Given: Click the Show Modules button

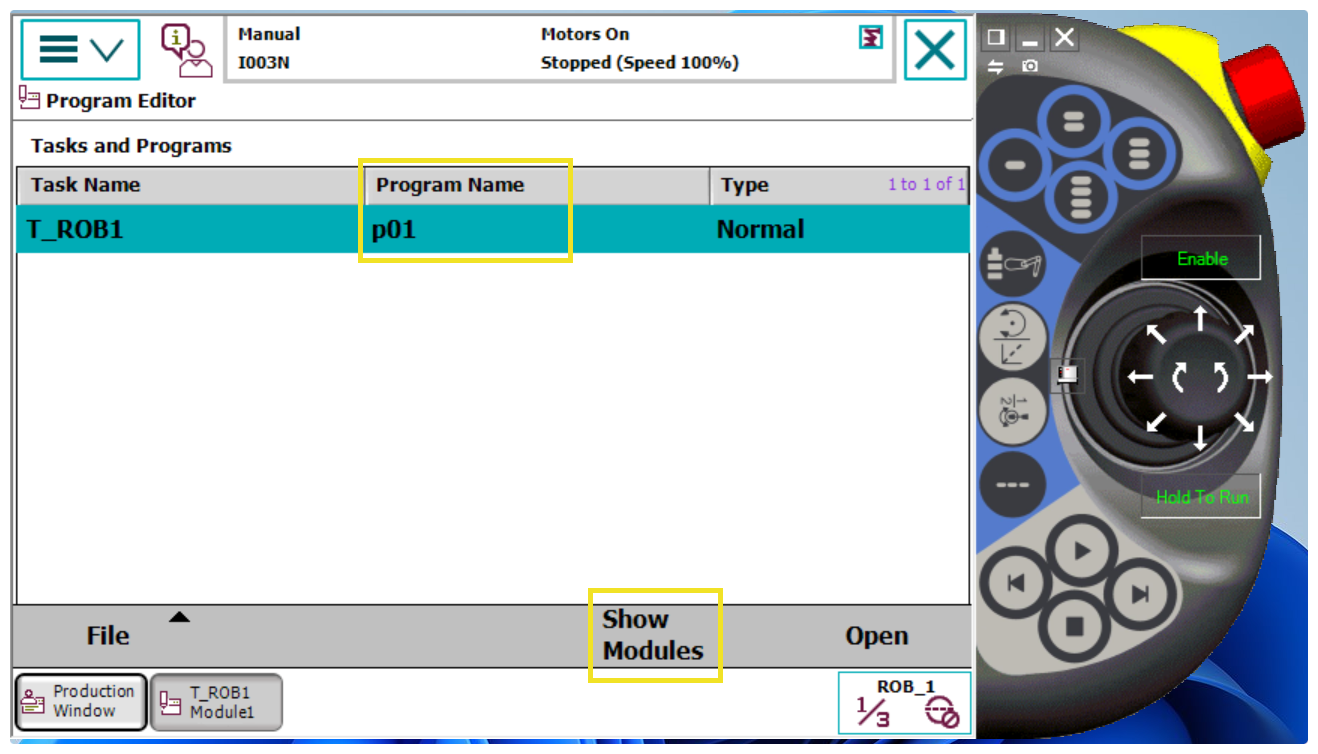Looking at the screenshot, I should tap(654, 635).
